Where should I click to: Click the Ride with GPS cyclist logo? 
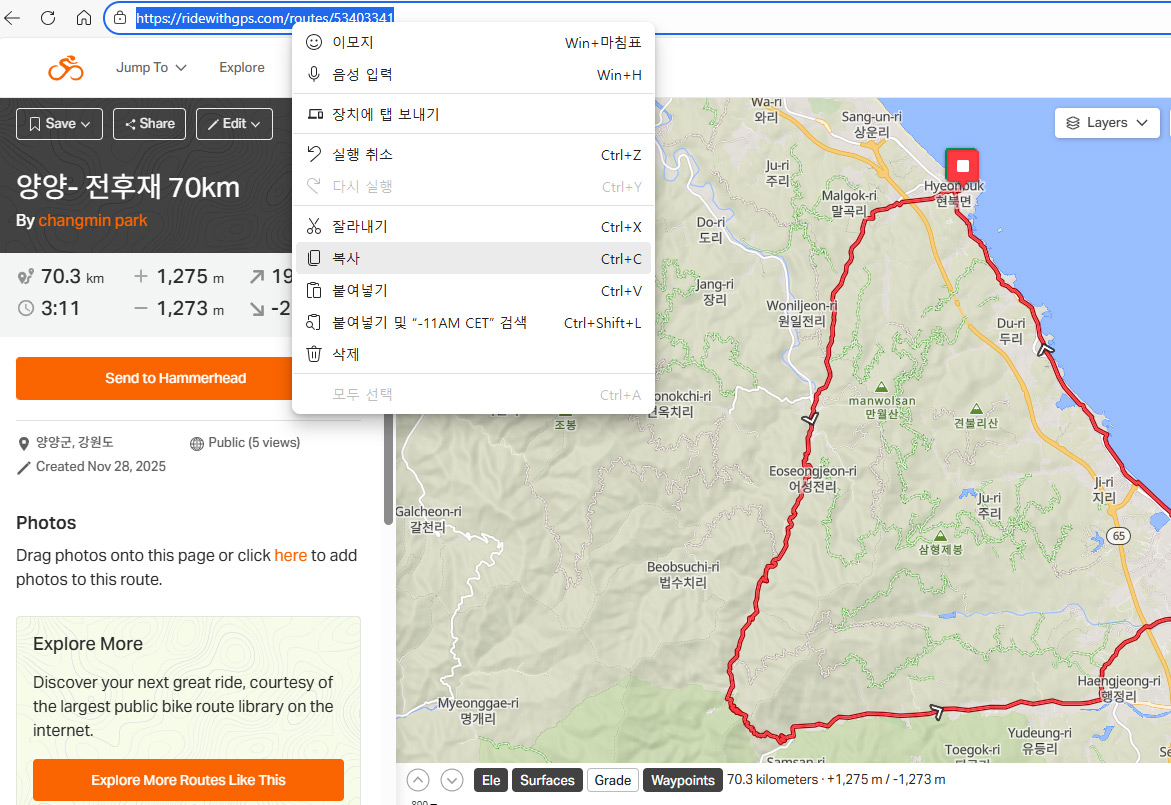66,68
